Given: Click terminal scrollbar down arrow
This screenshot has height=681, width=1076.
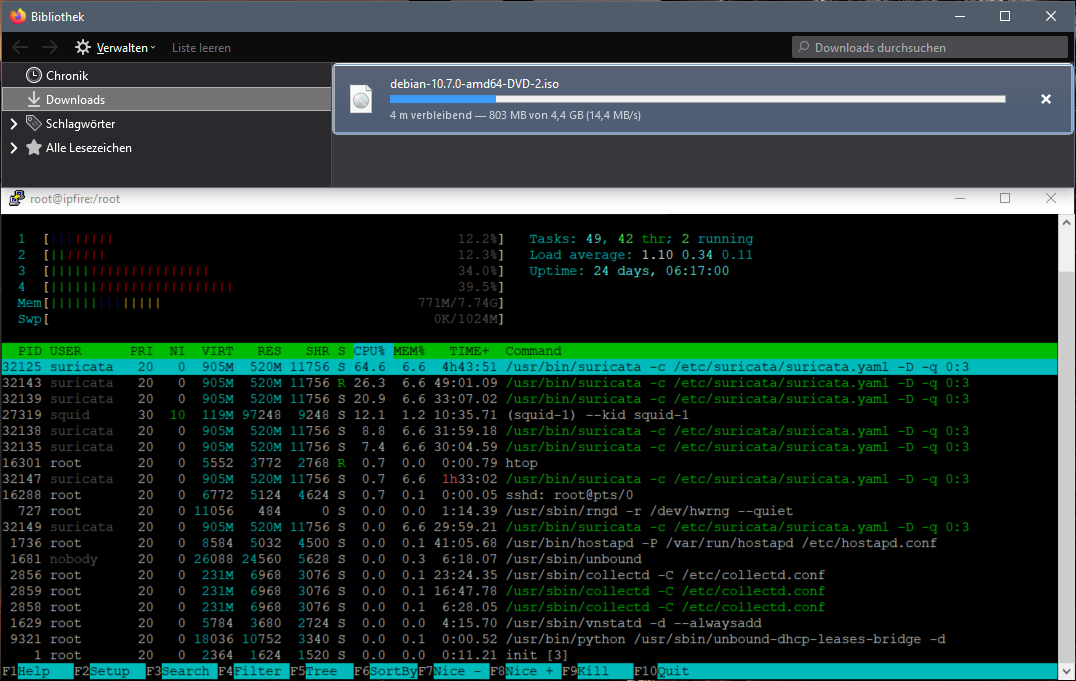Looking at the screenshot, I should 1066,671.
